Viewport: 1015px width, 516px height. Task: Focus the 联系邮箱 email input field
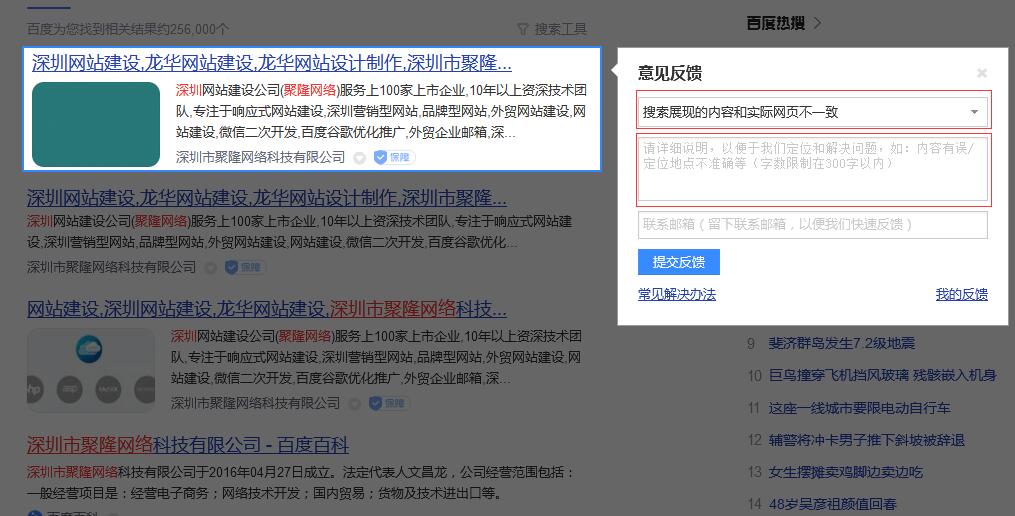coord(813,225)
